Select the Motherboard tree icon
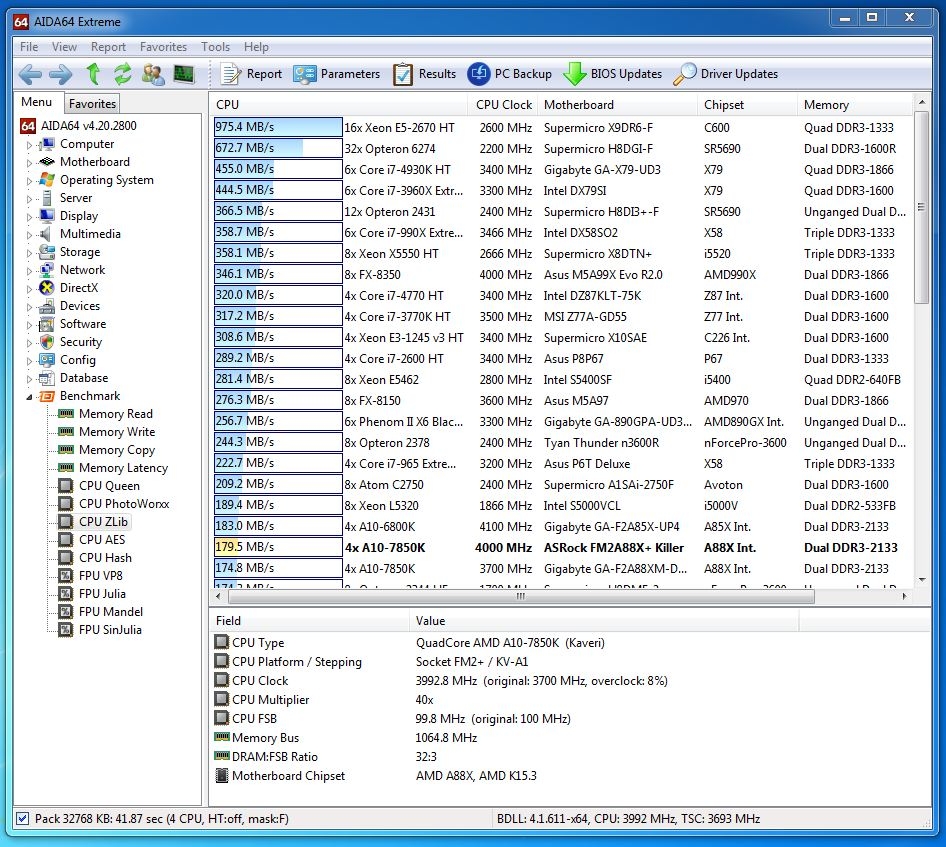 click(x=46, y=162)
